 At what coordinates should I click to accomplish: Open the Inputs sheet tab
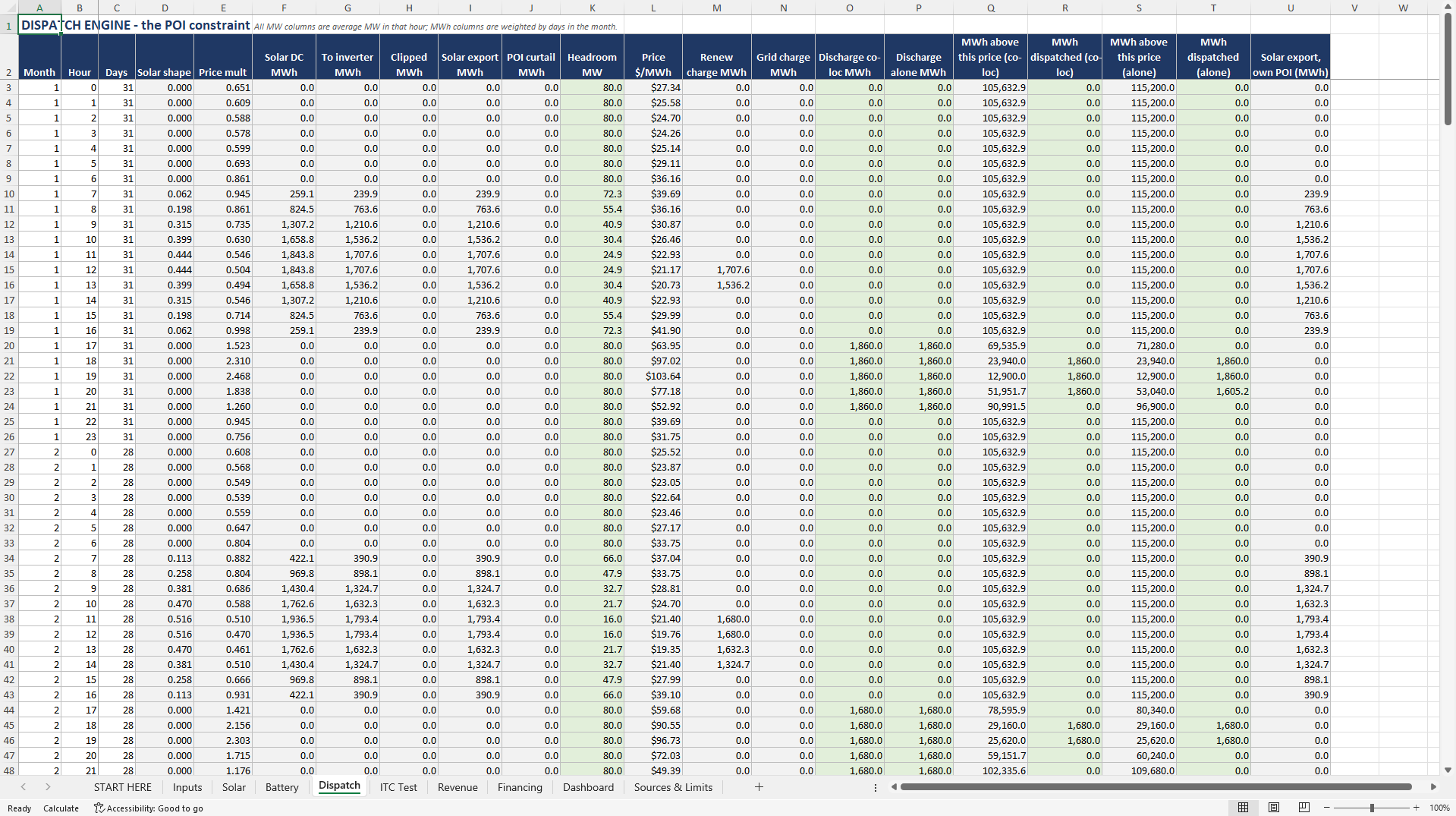187,787
